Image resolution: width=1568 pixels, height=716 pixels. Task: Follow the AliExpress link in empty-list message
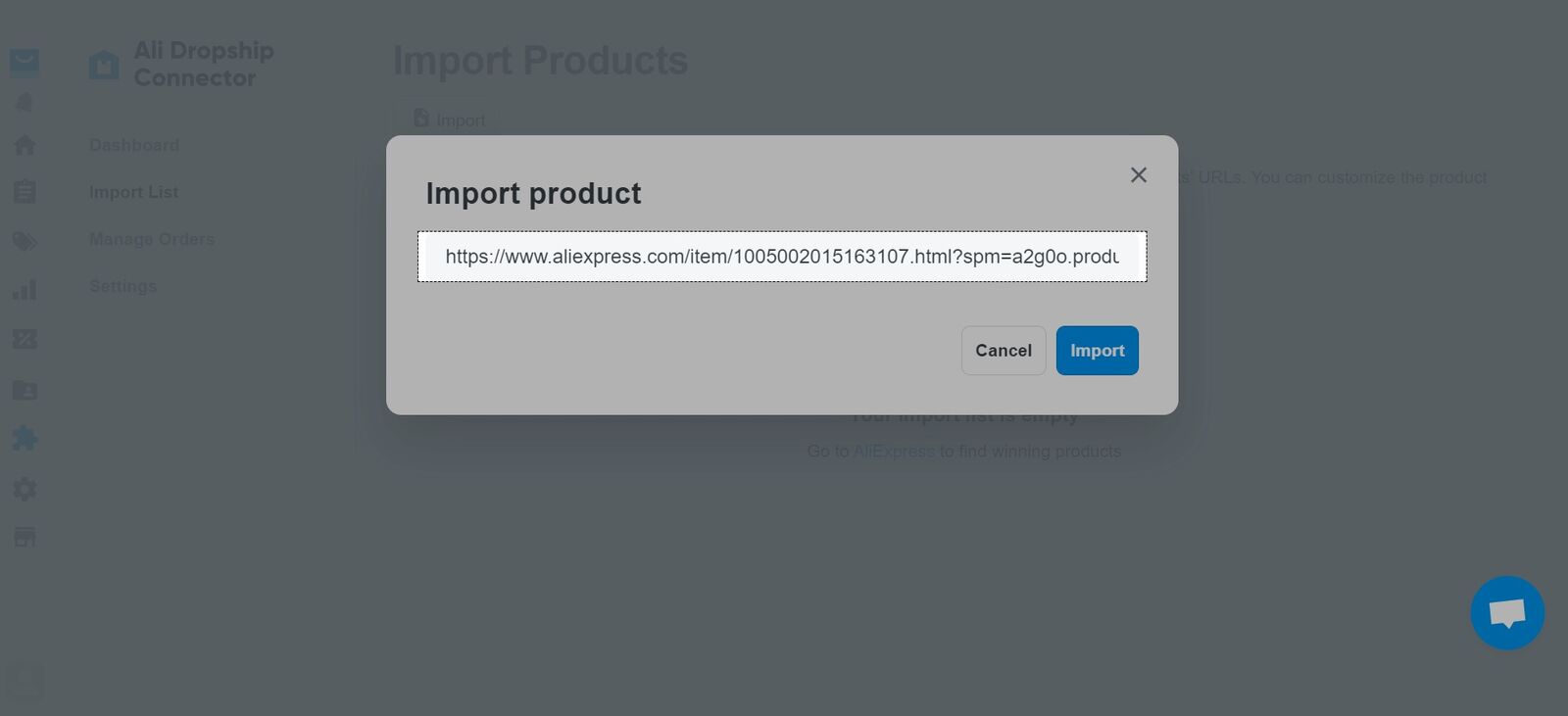894,452
